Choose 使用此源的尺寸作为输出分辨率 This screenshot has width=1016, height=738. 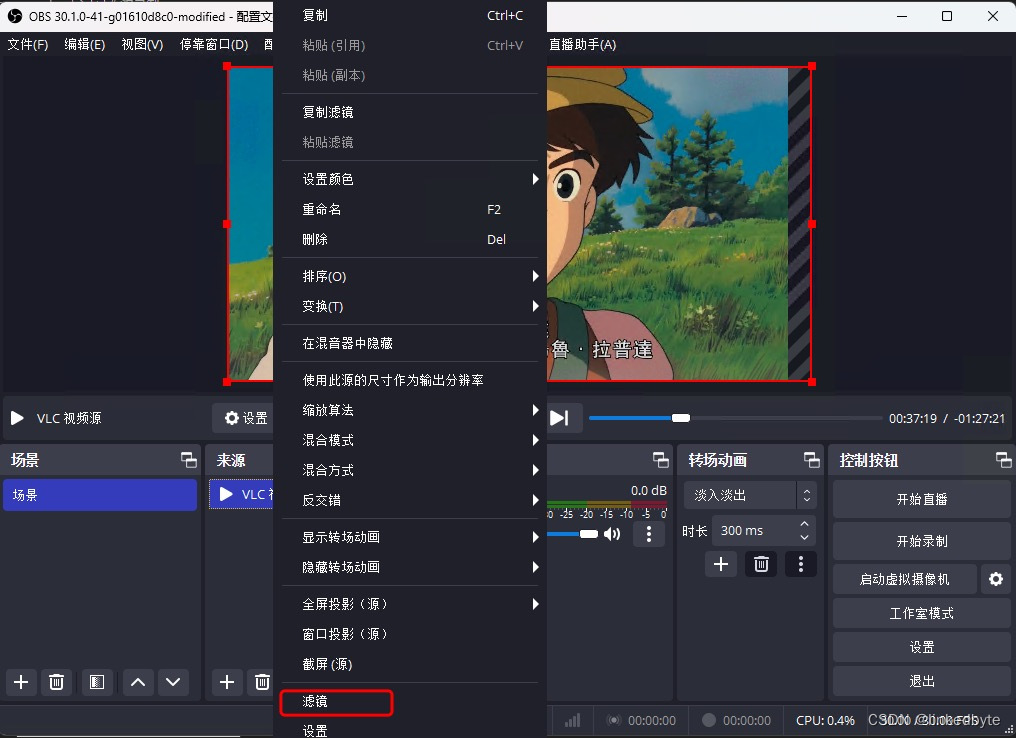pyautogui.click(x=410, y=380)
